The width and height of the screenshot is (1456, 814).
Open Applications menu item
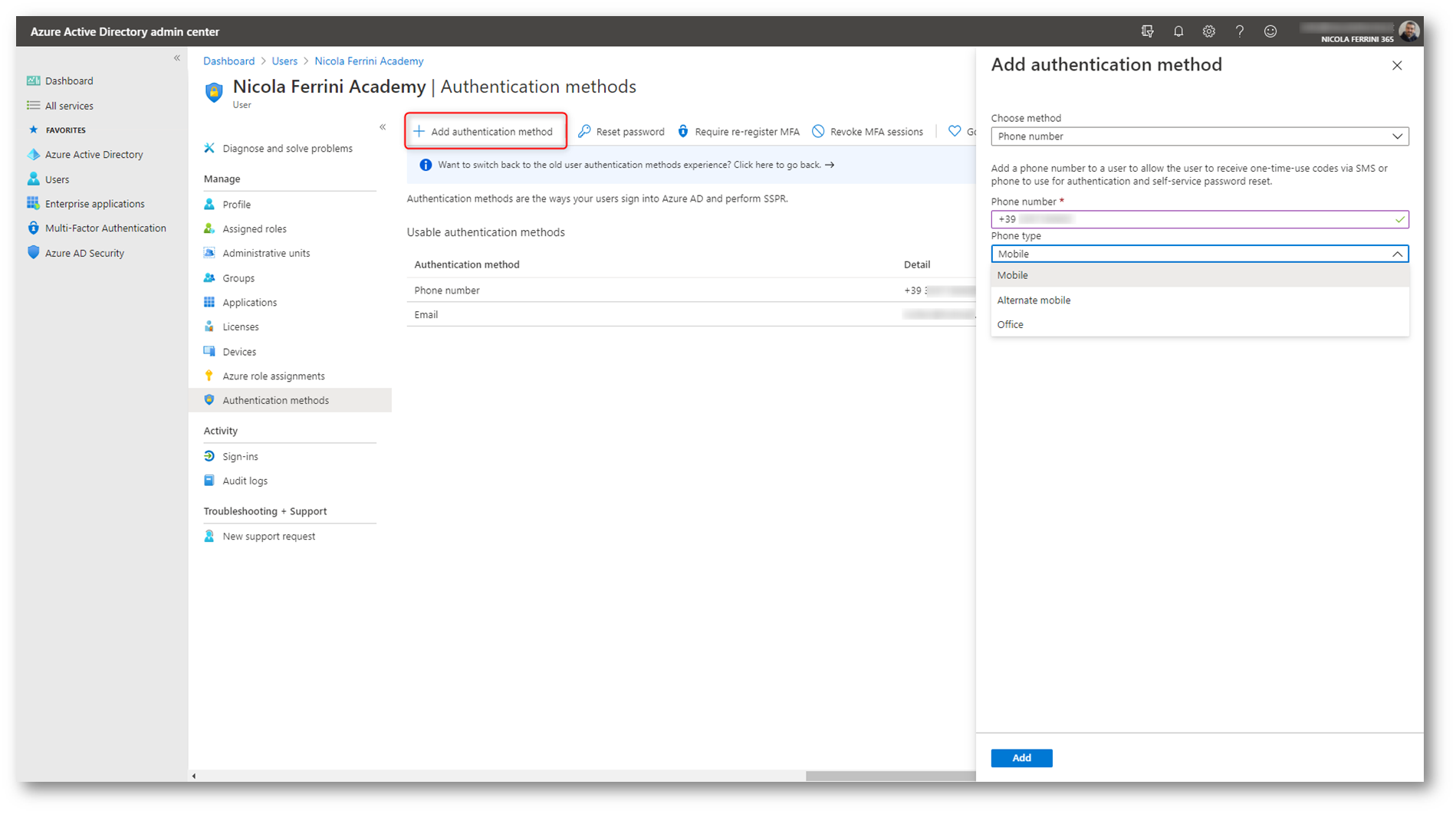pyautogui.click(x=250, y=303)
